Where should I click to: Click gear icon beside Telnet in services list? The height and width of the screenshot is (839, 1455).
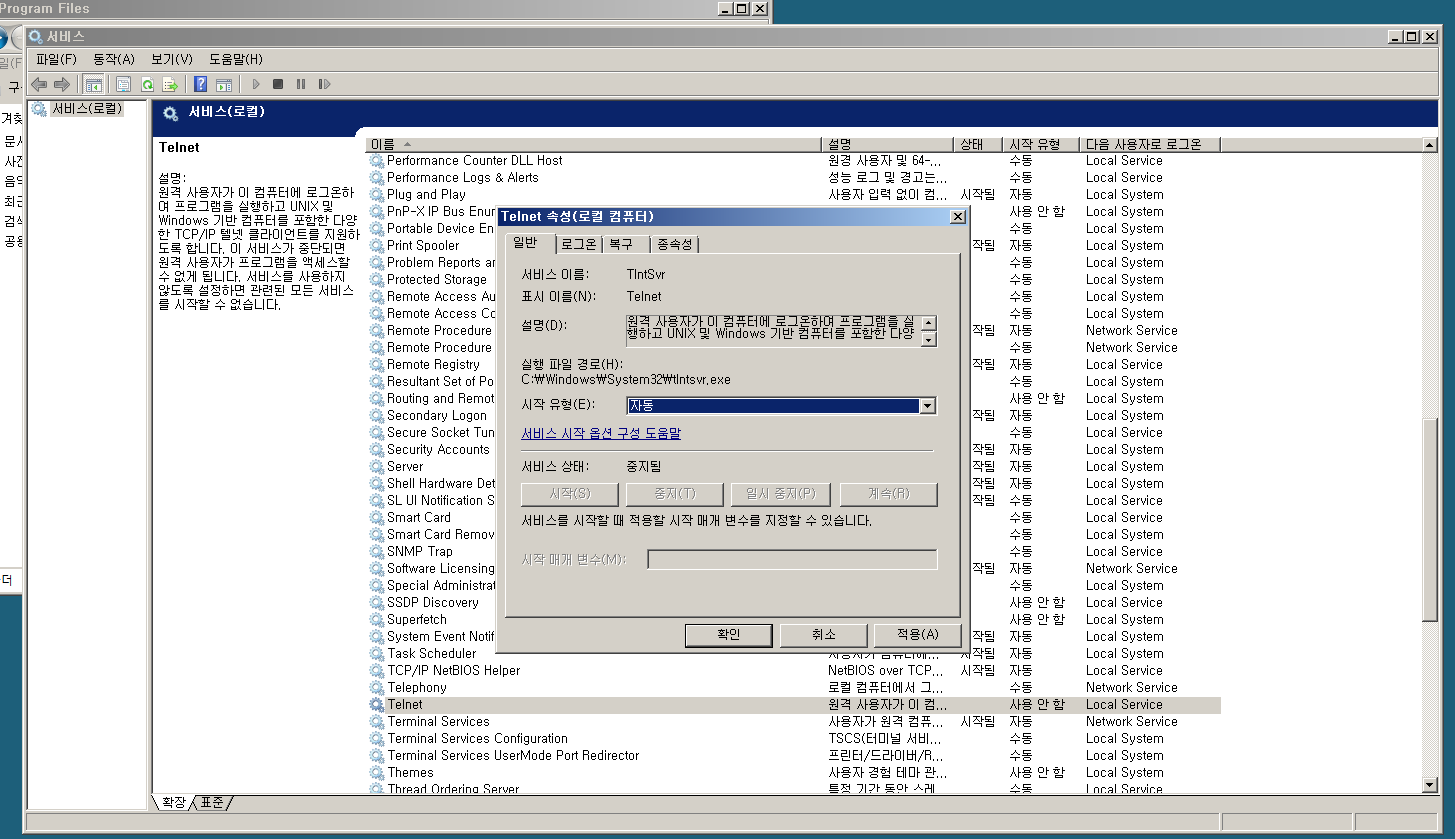377,704
